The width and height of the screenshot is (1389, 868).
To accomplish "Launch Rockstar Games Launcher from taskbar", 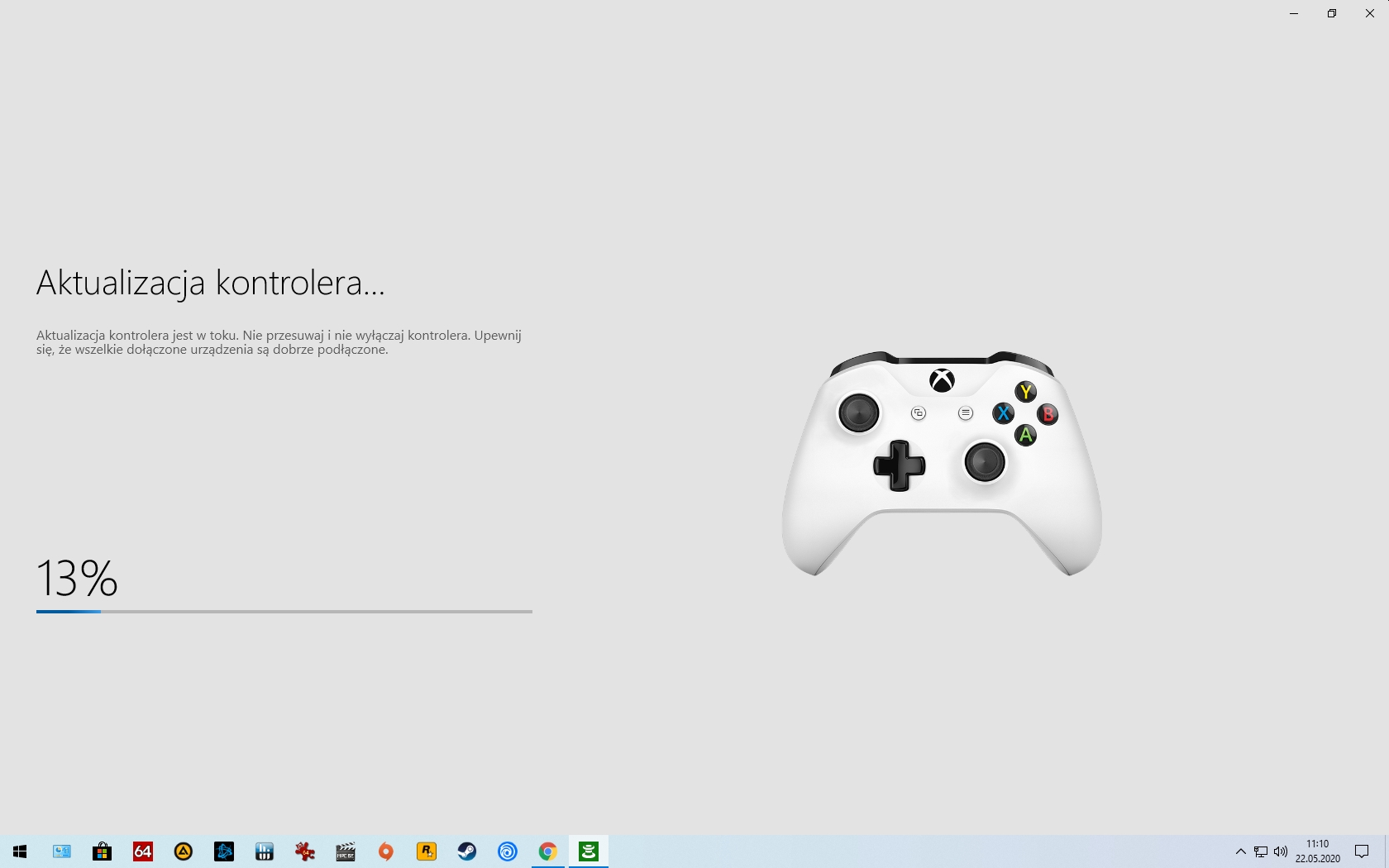I will 426,851.
